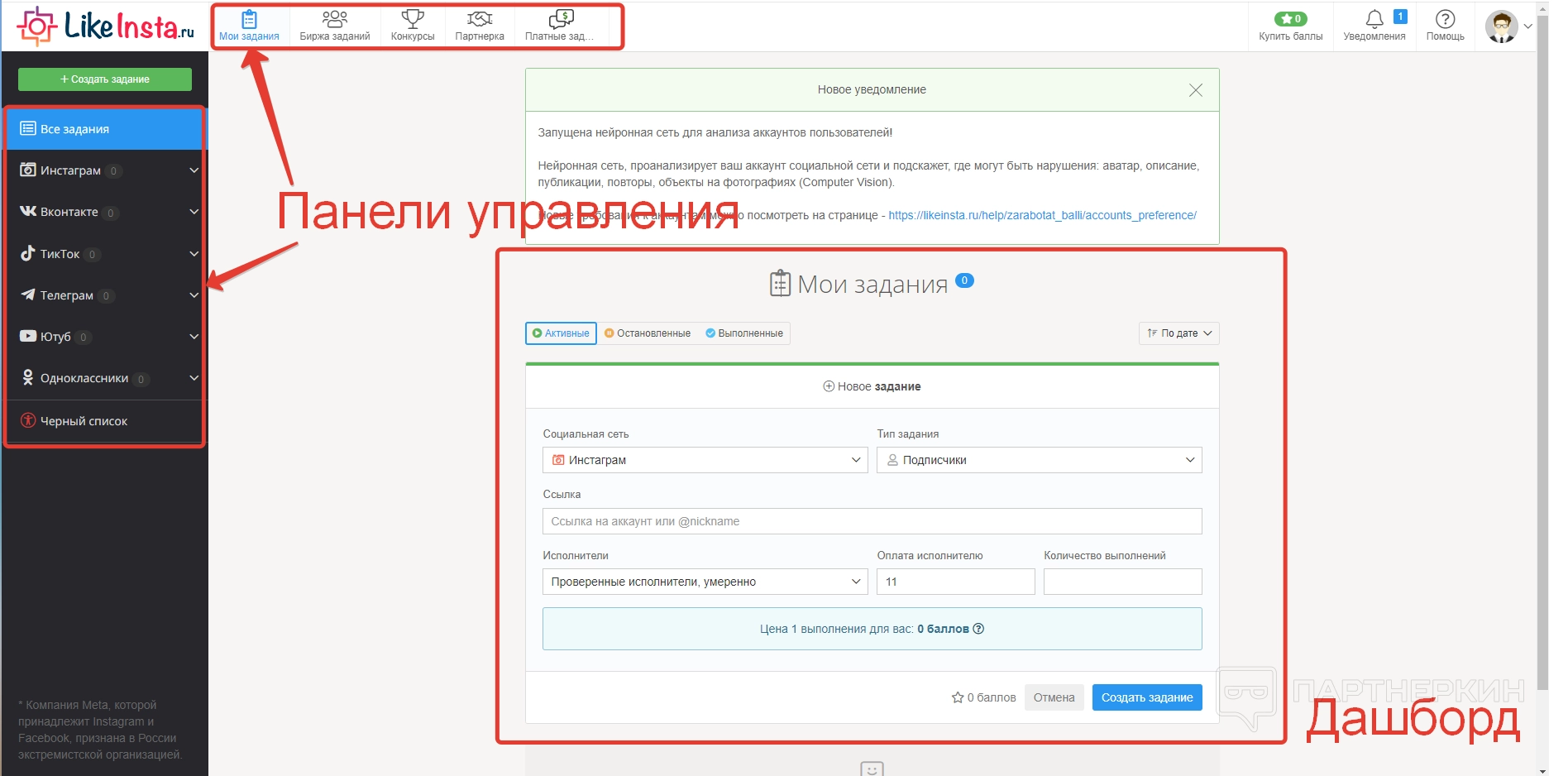
Task: Switch to Выполненные tasks tab
Action: click(x=744, y=333)
